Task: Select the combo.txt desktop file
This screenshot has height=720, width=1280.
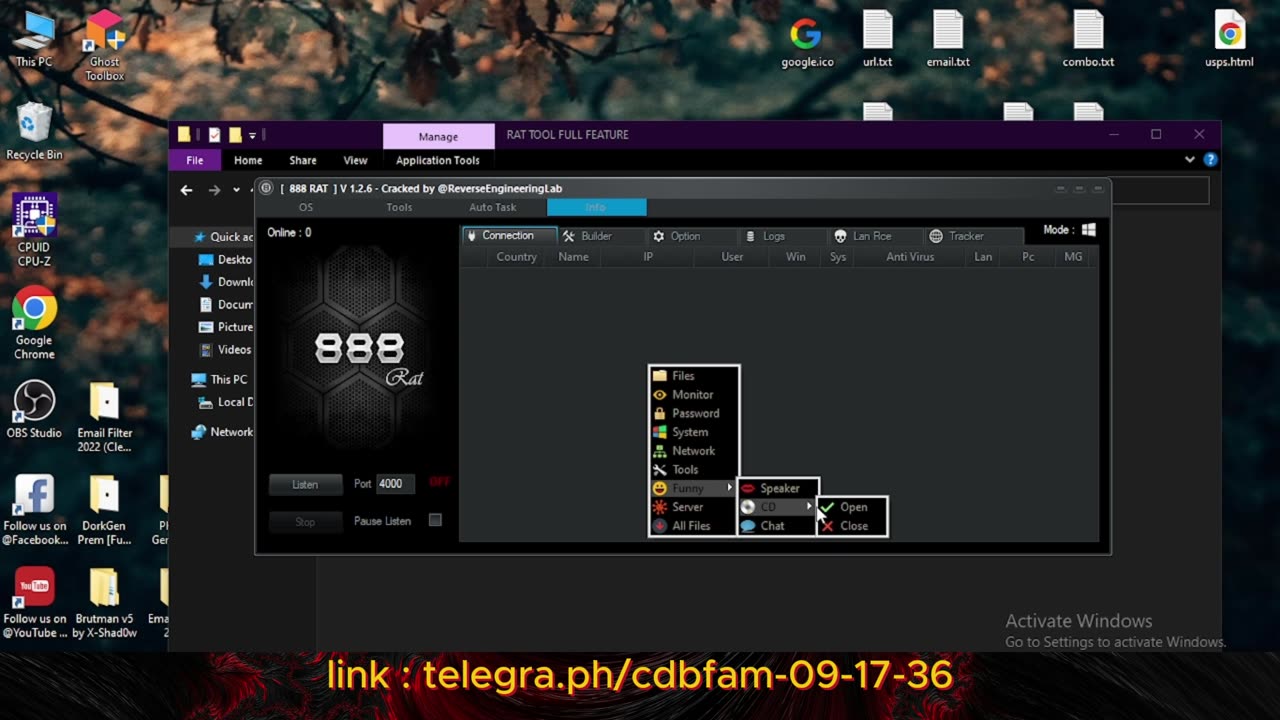Action: [x=1088, y=40]
